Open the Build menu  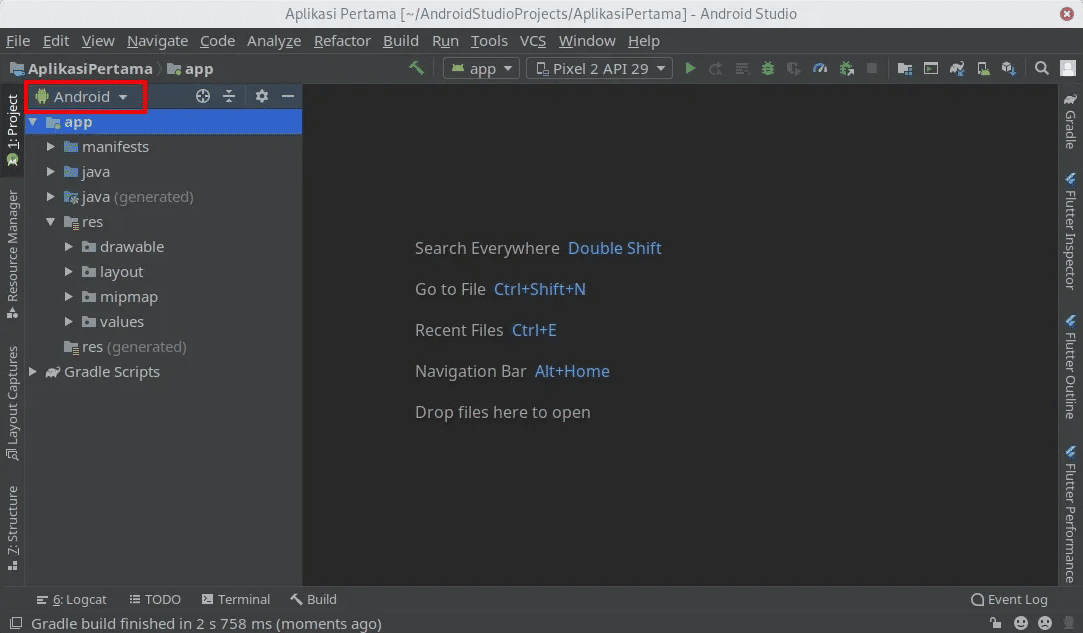click(401, 41)
